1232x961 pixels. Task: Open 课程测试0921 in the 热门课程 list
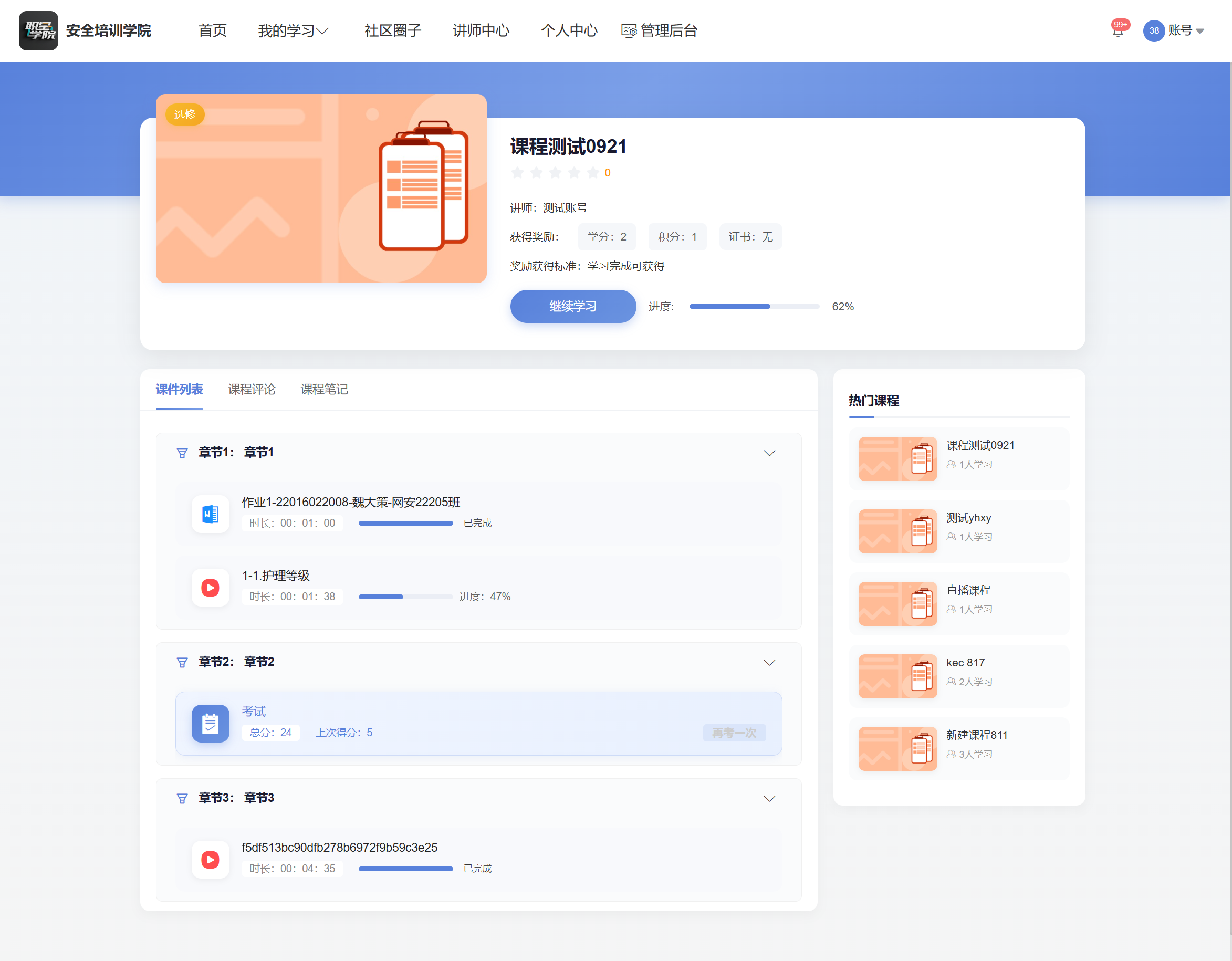959,459
